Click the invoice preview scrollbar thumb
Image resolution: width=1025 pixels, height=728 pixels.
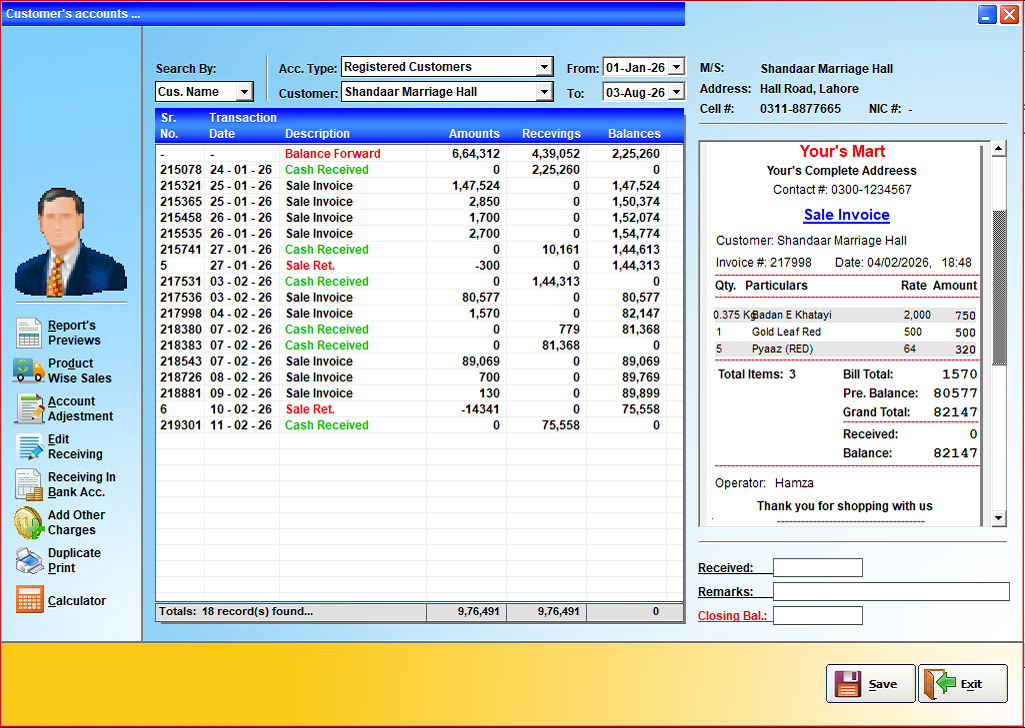tap(998, 288)
